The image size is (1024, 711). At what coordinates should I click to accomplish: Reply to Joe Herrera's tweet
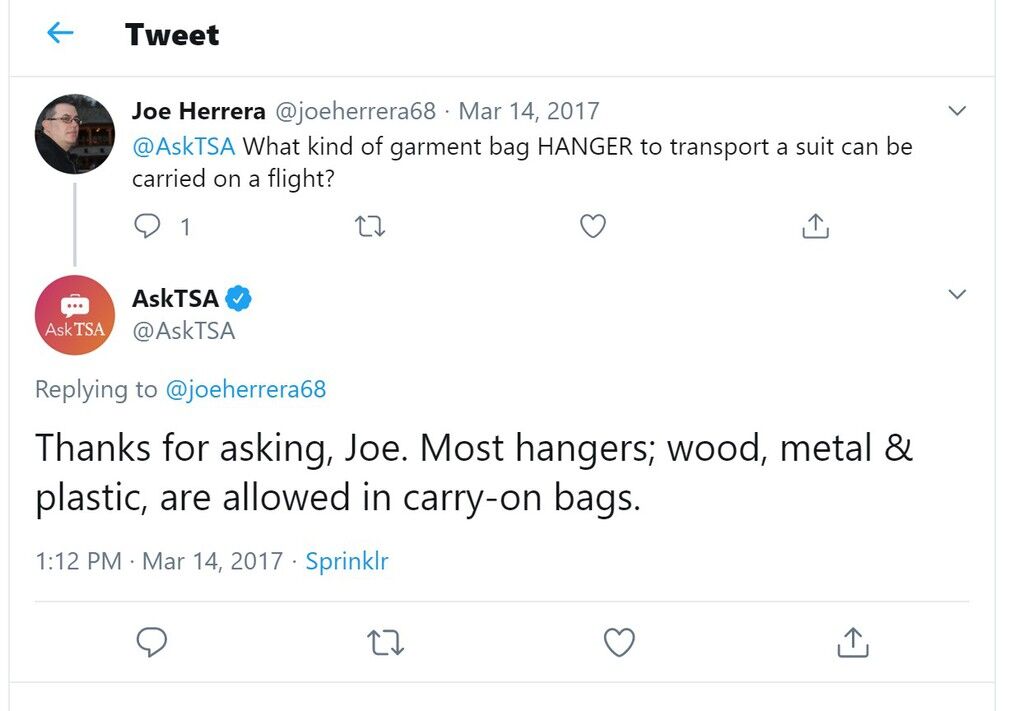tap(147, 226)
